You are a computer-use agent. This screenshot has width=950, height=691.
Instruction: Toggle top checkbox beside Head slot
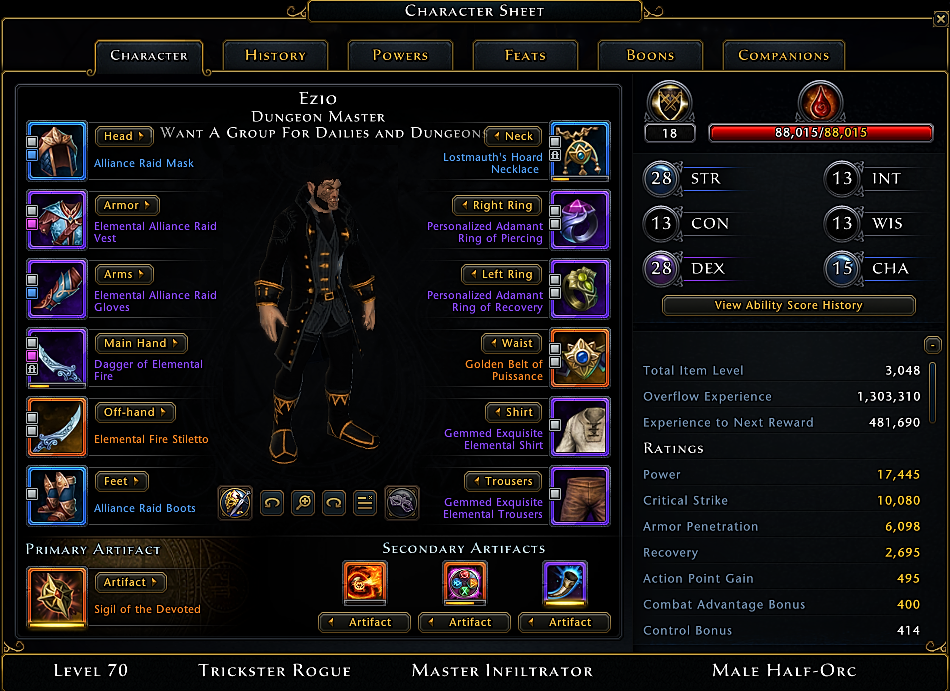coord(32,142)
